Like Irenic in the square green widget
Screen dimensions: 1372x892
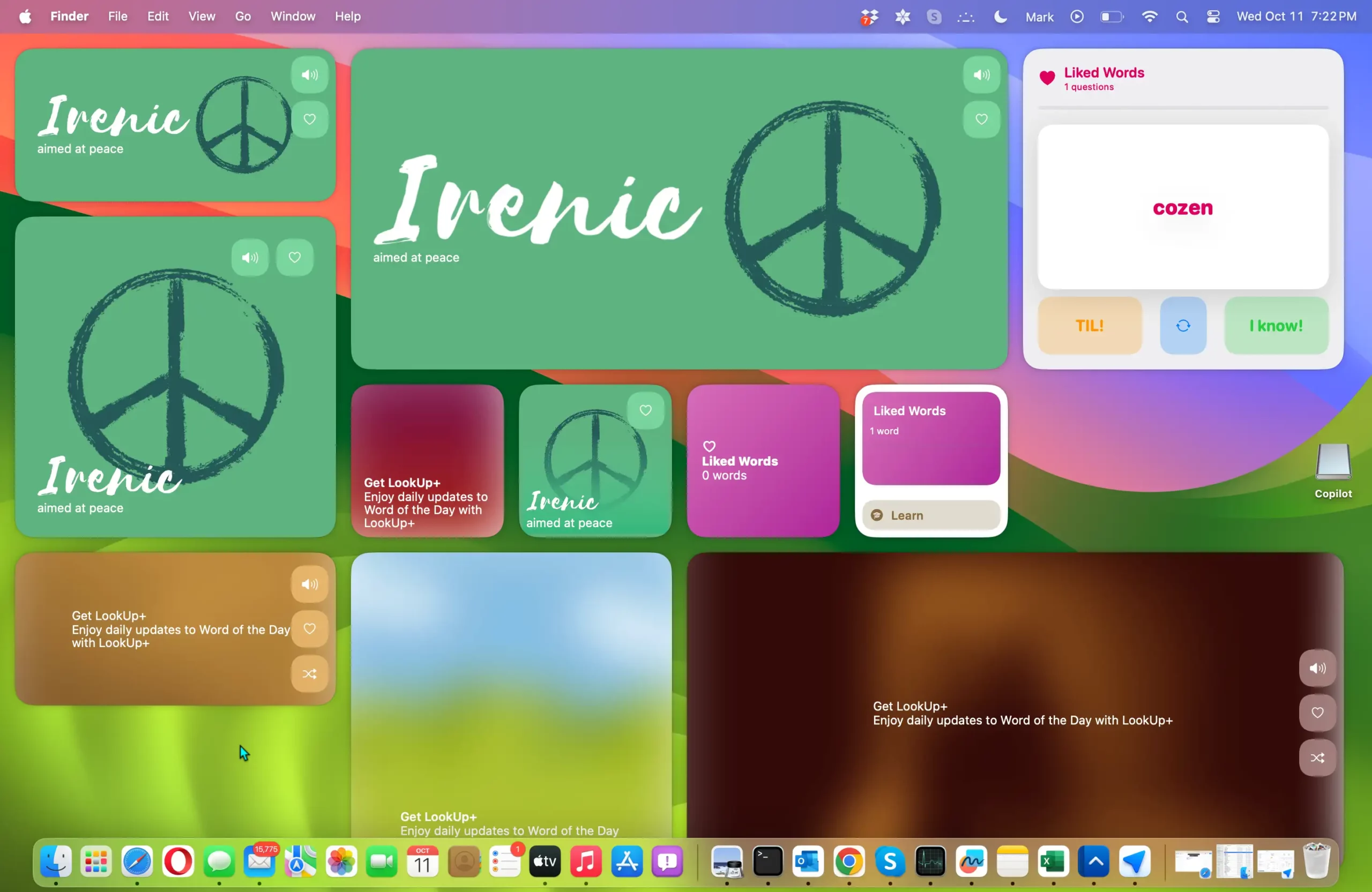tap(295, 258)
